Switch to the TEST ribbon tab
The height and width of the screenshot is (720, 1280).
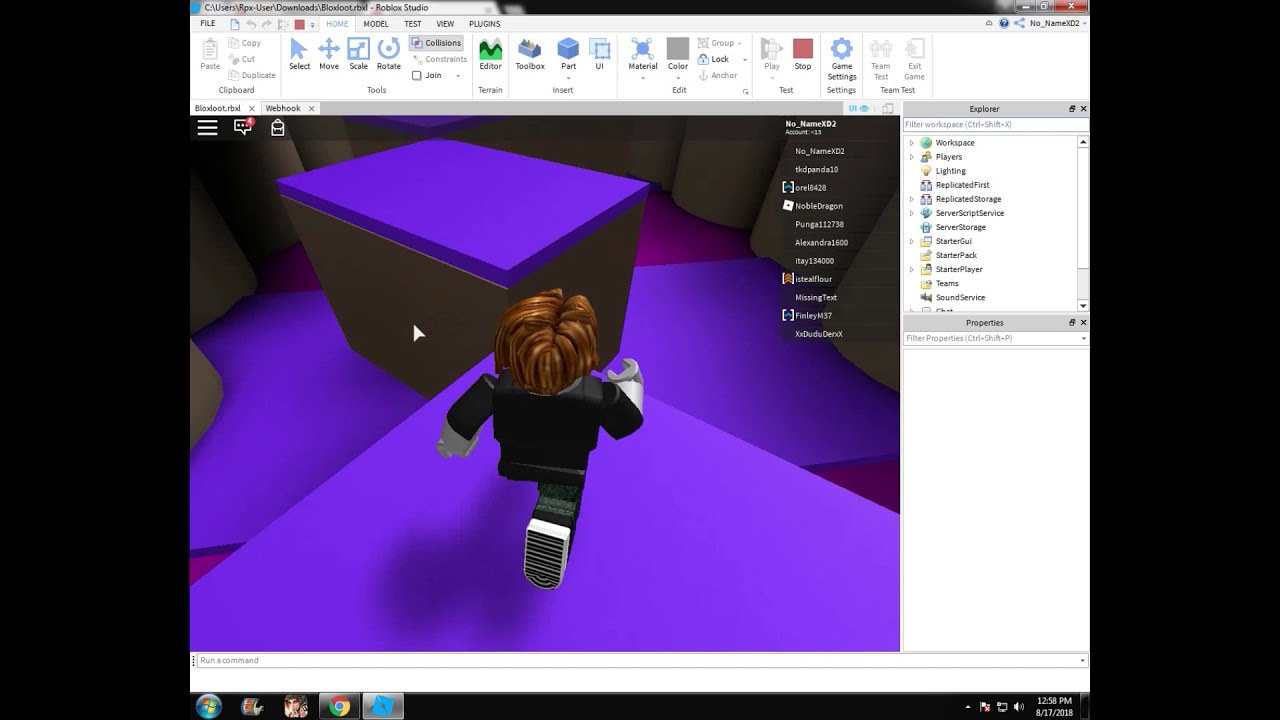coord(412,23)
